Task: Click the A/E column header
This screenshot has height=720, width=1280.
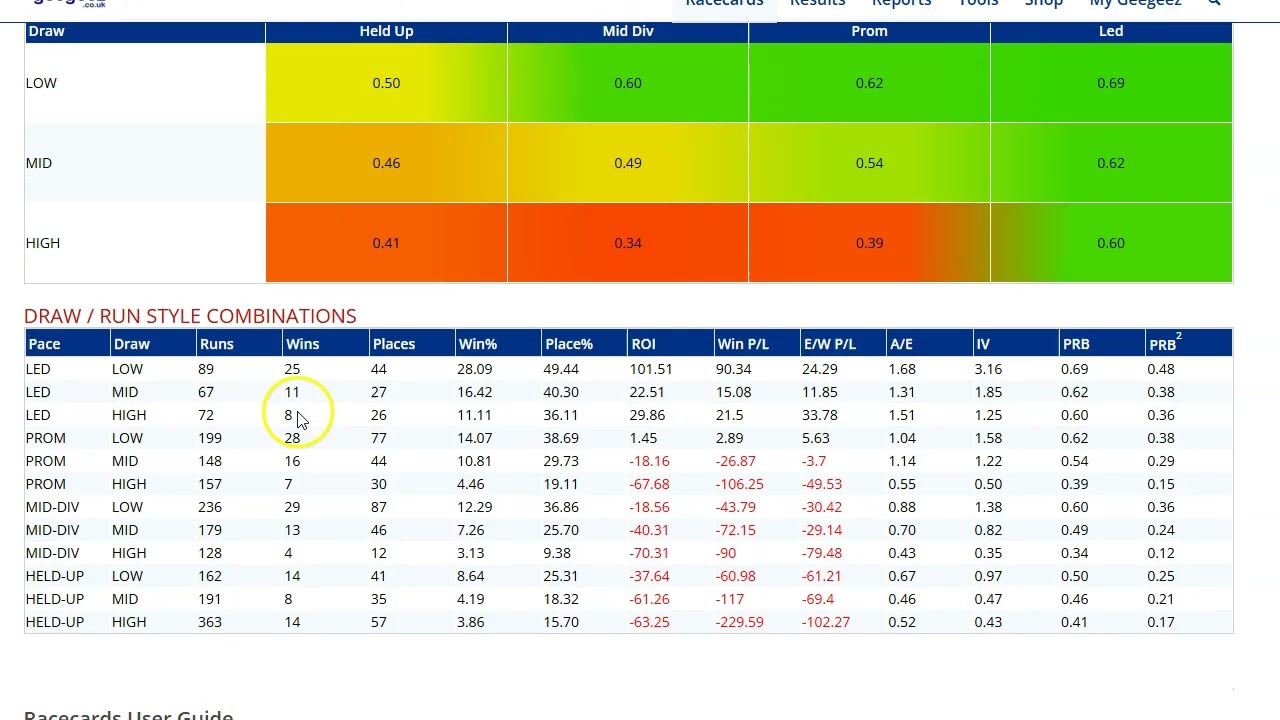Action: [x=901, y=344]
